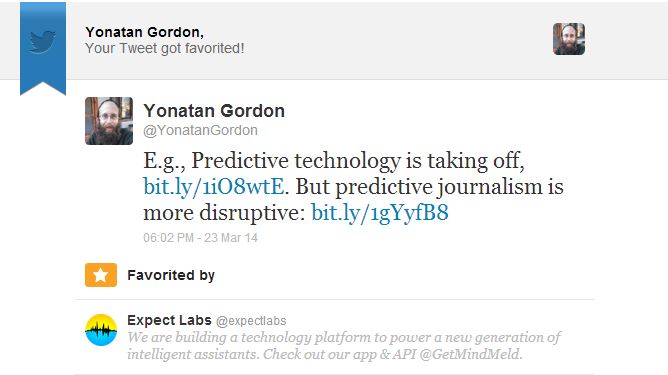Select the "Favorited by" heading
The image size is (668, 375).
(x=171, y=275)
